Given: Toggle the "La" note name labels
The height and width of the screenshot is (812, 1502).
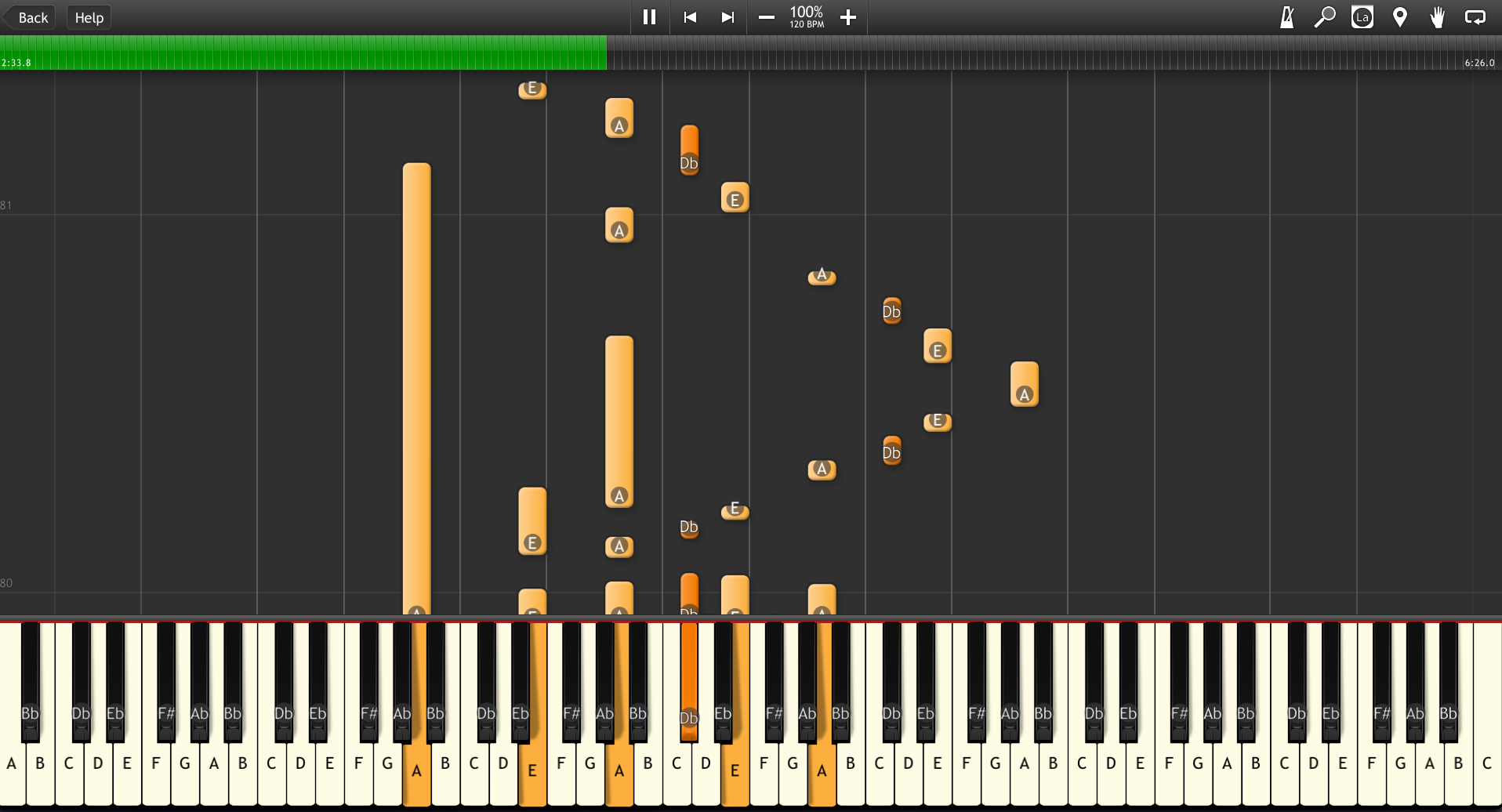Looking at the screenshot, I should click(x=1362, y=16).
